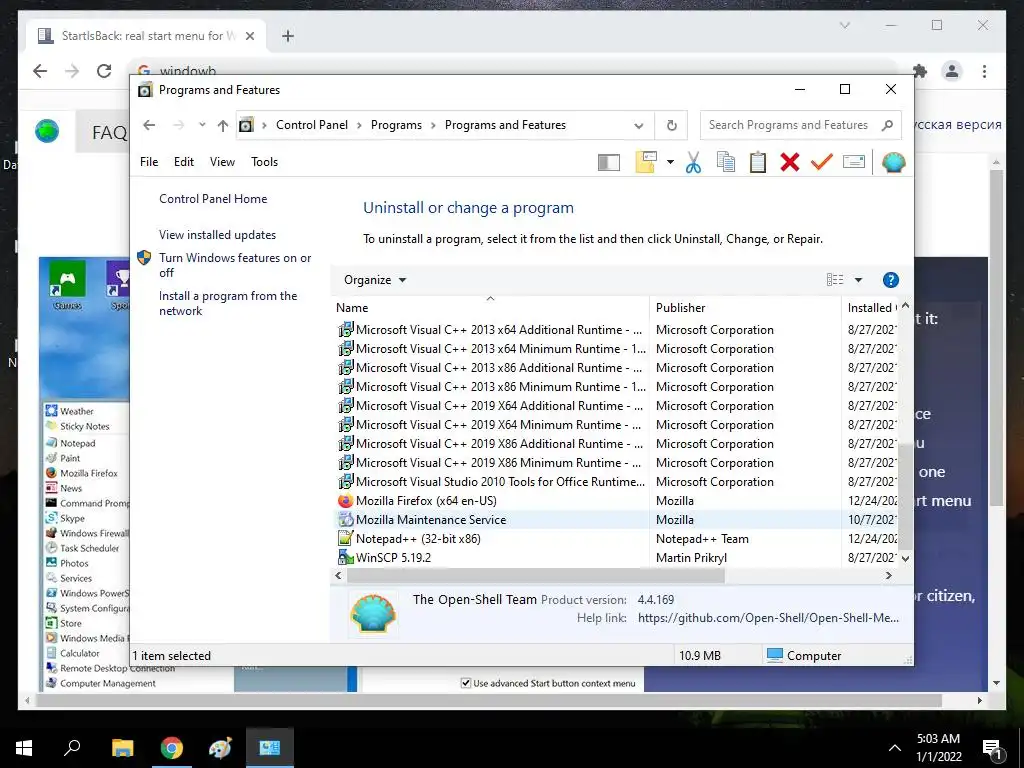Screen dimensions: 1024x768
Task: Open the notification center icon
Action: tap(992, 749)
